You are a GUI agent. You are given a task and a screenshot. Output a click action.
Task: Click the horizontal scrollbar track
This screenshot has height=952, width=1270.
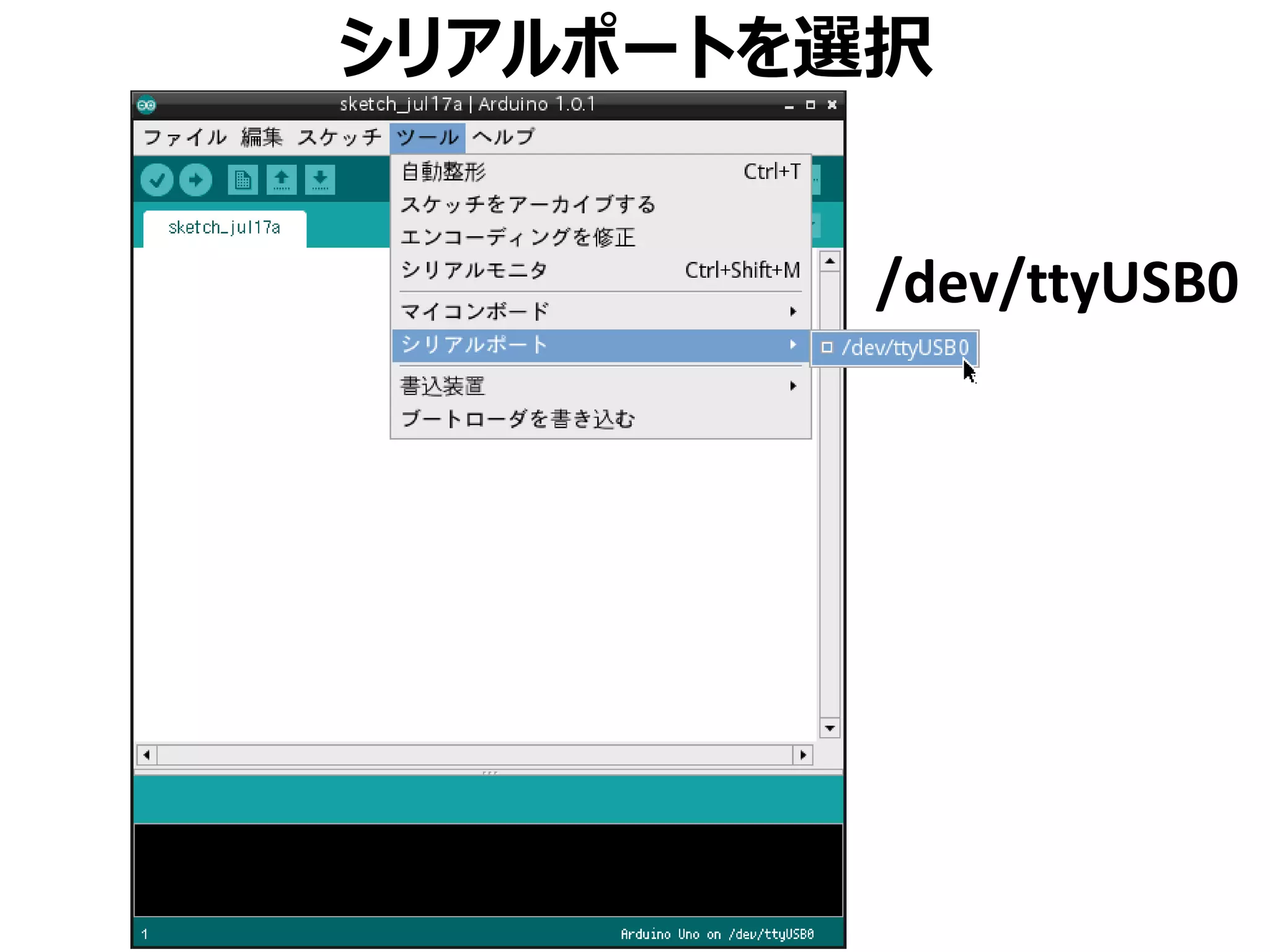475,755
